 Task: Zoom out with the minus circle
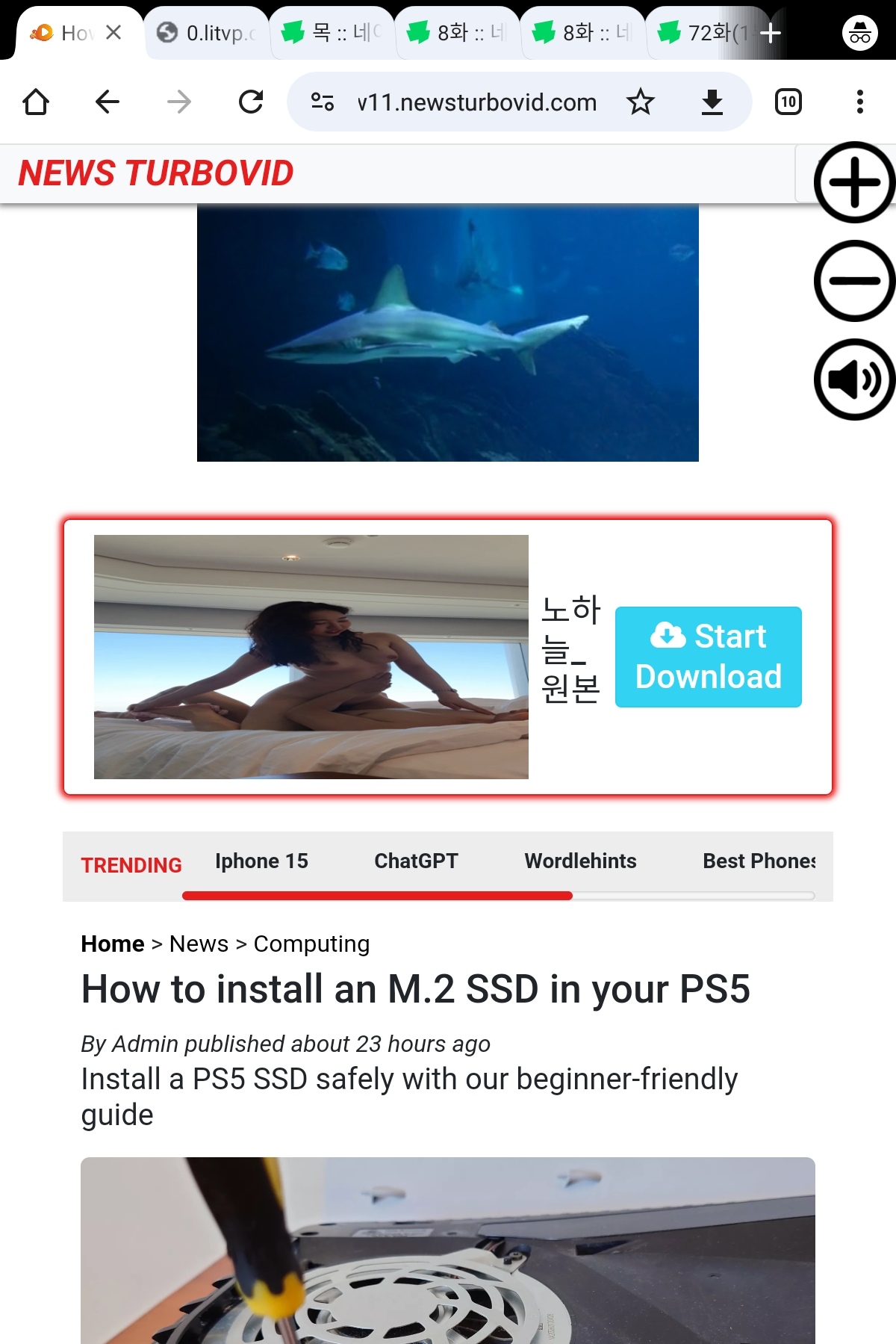coord(854,281)
